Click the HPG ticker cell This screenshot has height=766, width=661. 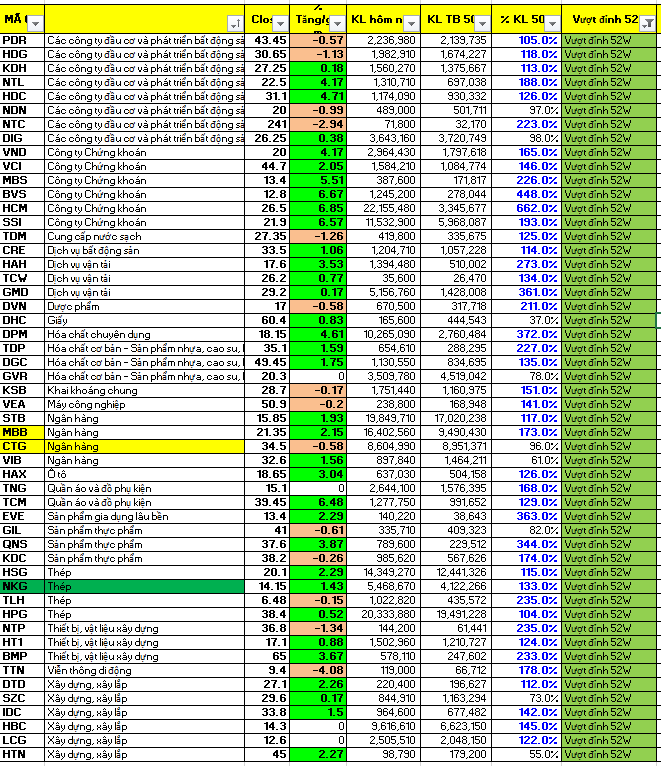point(22,613)
